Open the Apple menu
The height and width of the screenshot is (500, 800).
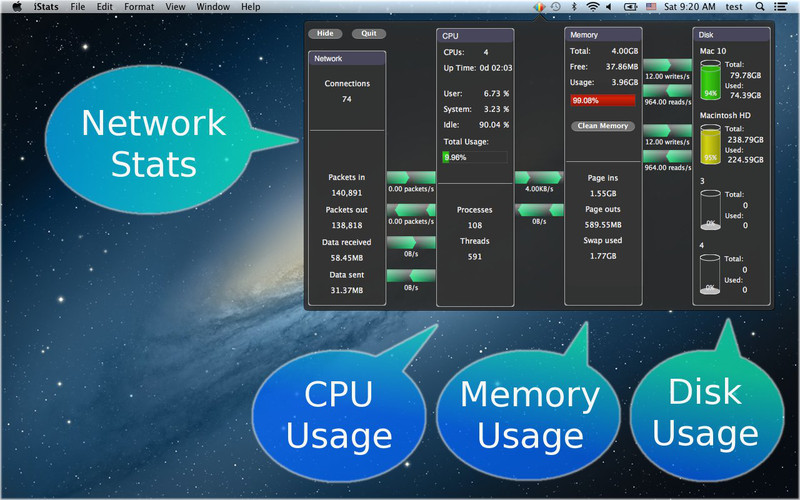pos(16,7)
